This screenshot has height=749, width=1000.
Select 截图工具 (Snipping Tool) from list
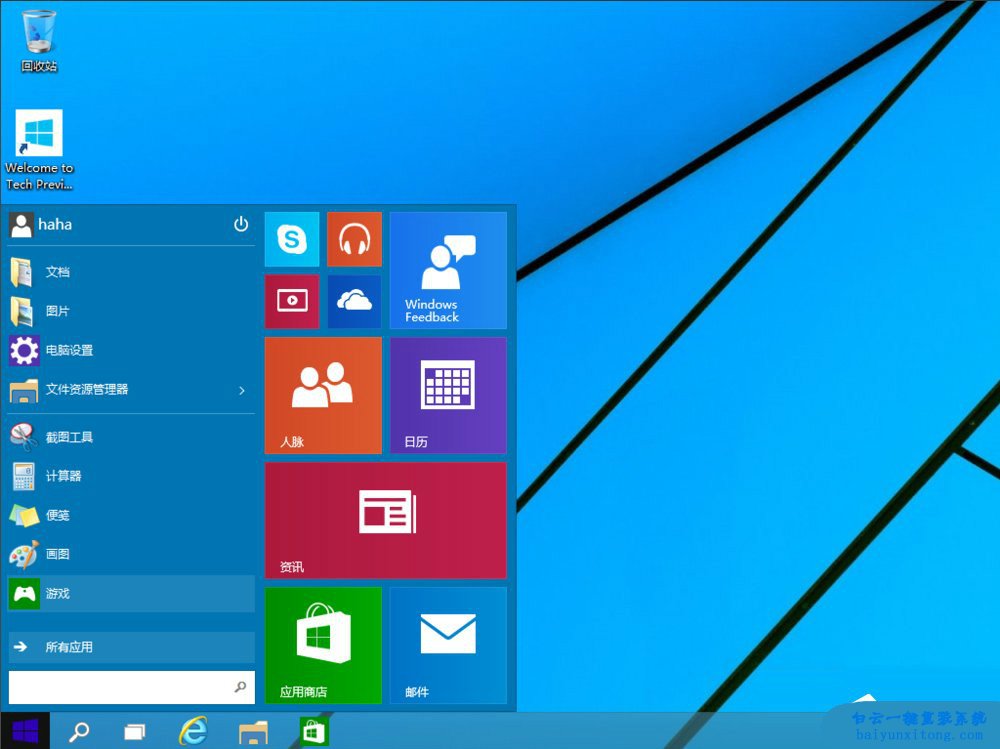pyautogui.click(x=69, y=437)
